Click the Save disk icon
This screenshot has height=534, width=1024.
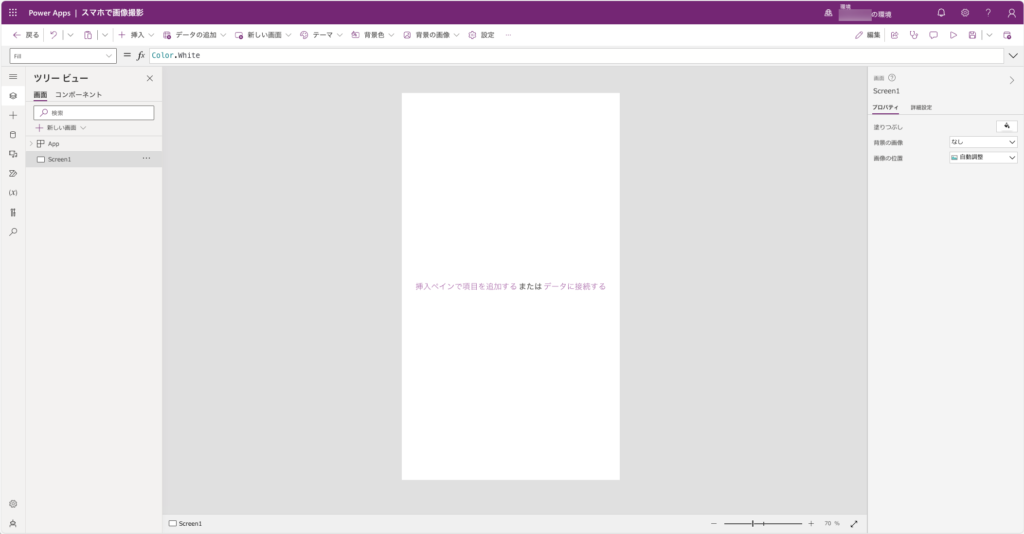pos(972,35)
